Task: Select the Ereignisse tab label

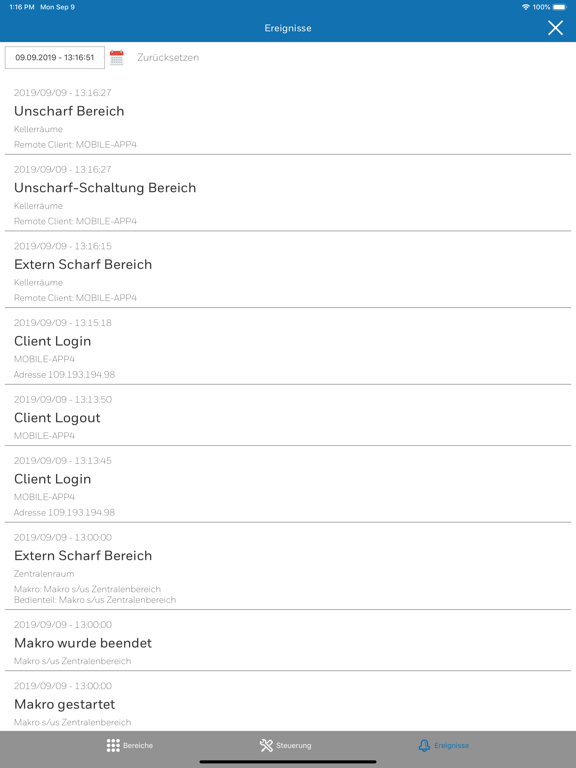Action: point(452,745)
